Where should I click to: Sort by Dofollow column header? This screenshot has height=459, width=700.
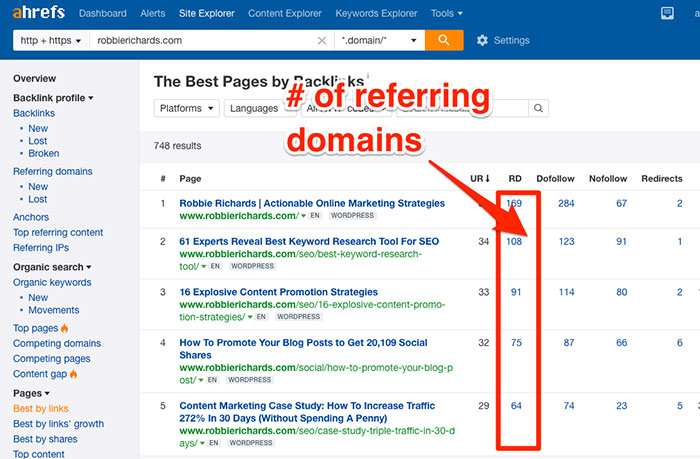click(555, 179)
